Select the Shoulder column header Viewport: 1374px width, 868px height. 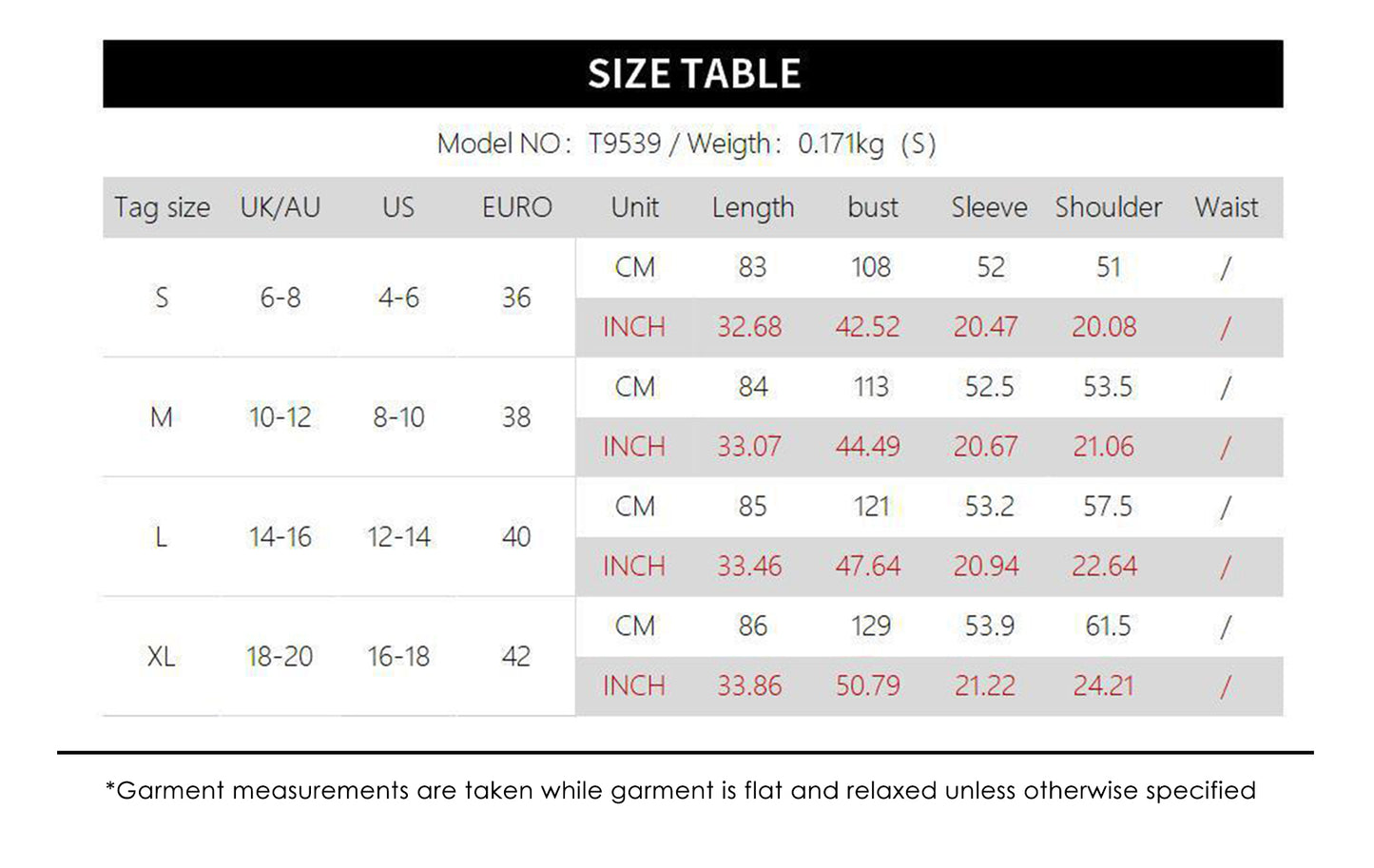(x=1108, y=207)
